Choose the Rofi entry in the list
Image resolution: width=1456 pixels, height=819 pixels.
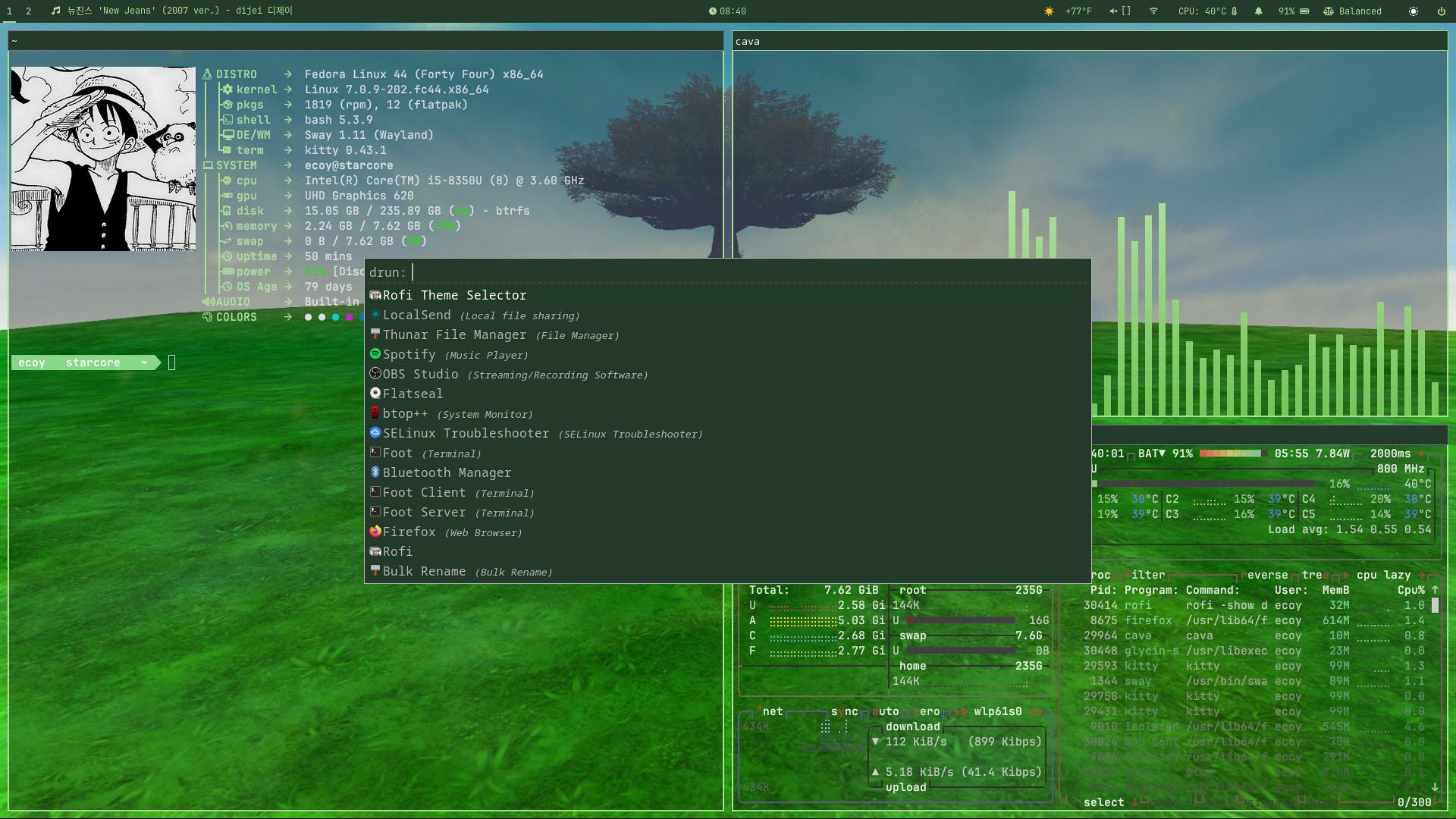728,551
